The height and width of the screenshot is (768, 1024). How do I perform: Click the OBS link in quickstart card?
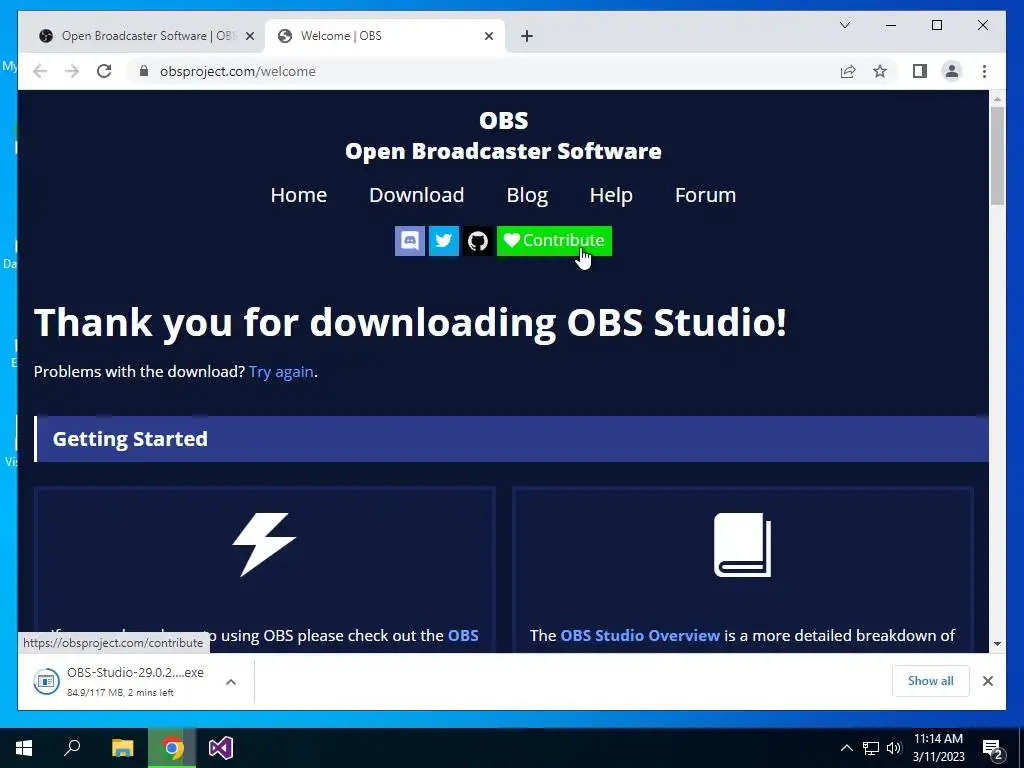click(x=463, y=635)
